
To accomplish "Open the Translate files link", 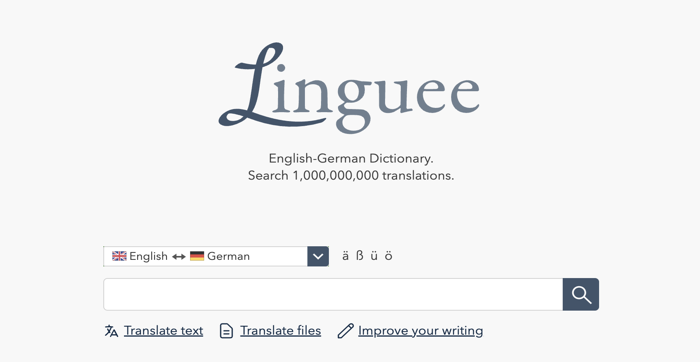I will (280, 331).
